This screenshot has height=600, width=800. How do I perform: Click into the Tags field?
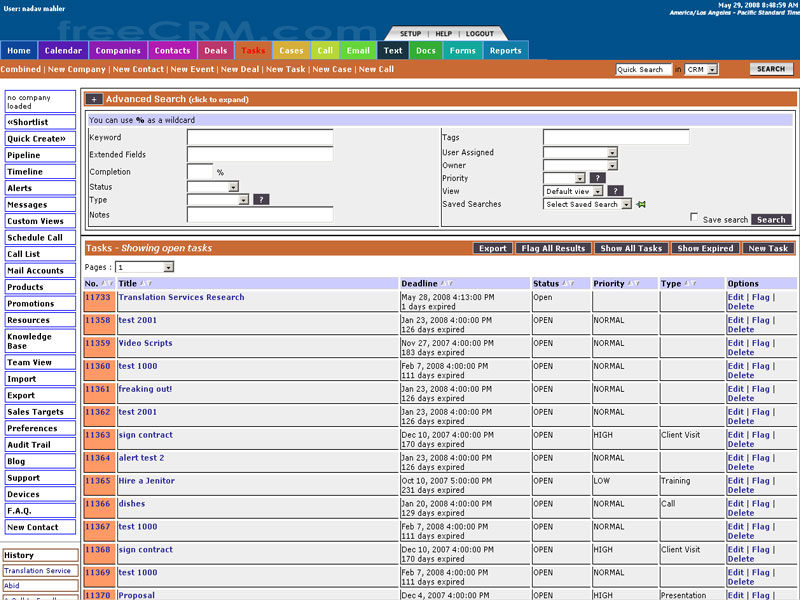616,137
